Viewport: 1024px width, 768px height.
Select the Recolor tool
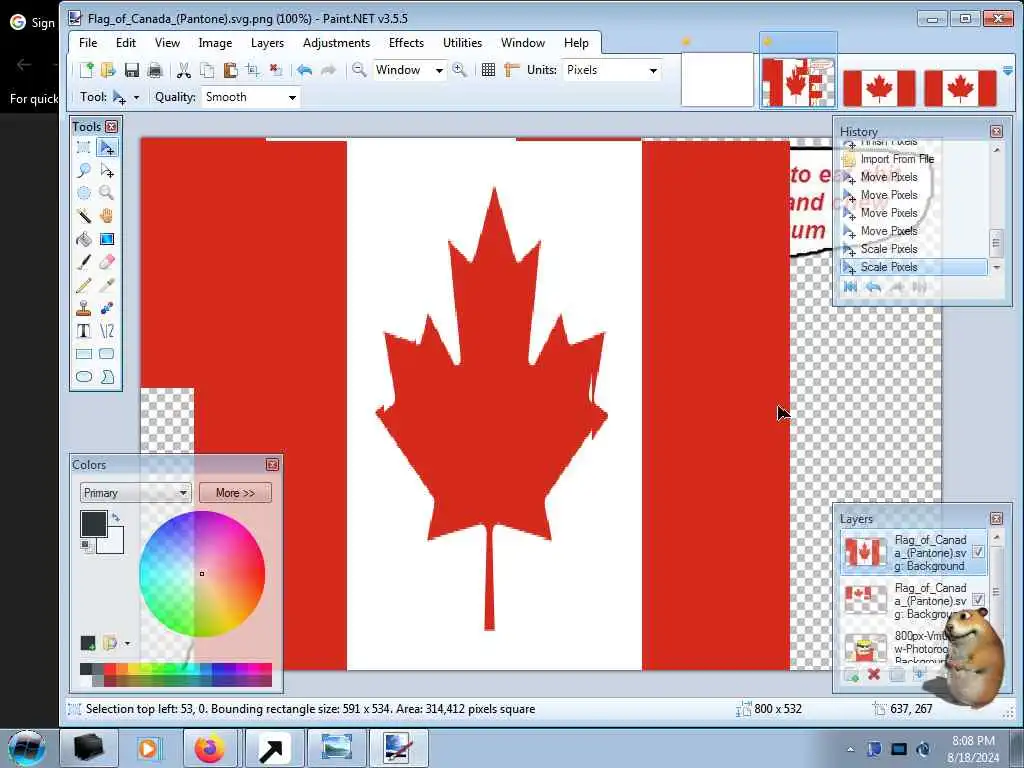coord(107,308)
